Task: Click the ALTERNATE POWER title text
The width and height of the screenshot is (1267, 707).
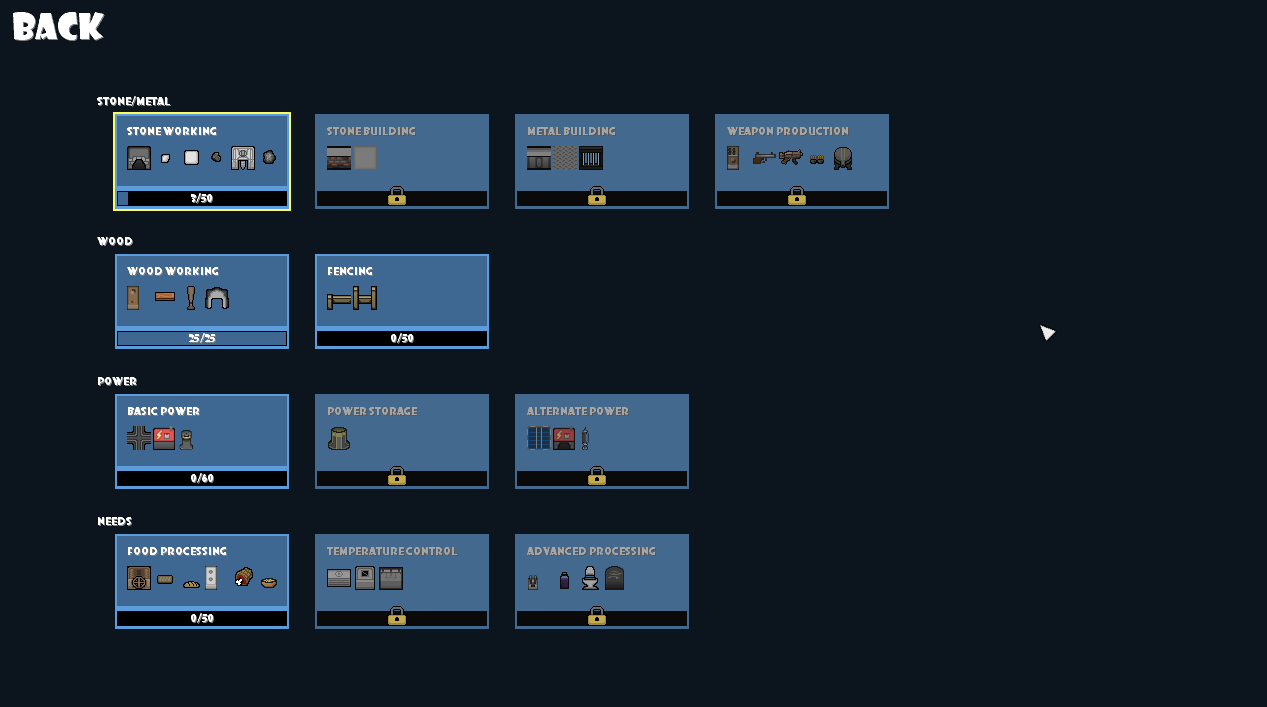Action: pos(578,411)
